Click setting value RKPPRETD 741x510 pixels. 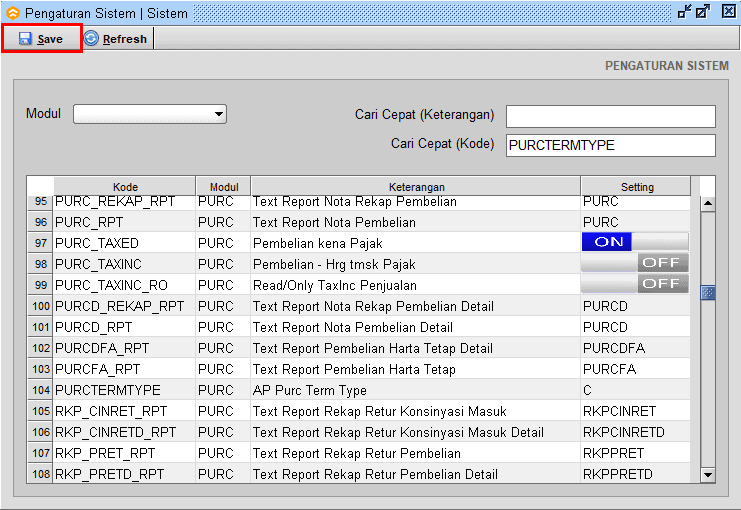(618, 474)
